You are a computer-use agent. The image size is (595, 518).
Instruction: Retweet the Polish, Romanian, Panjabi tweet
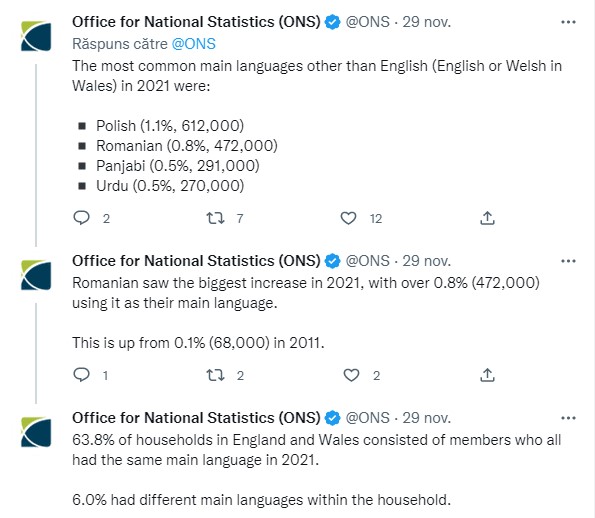[215, 218]
